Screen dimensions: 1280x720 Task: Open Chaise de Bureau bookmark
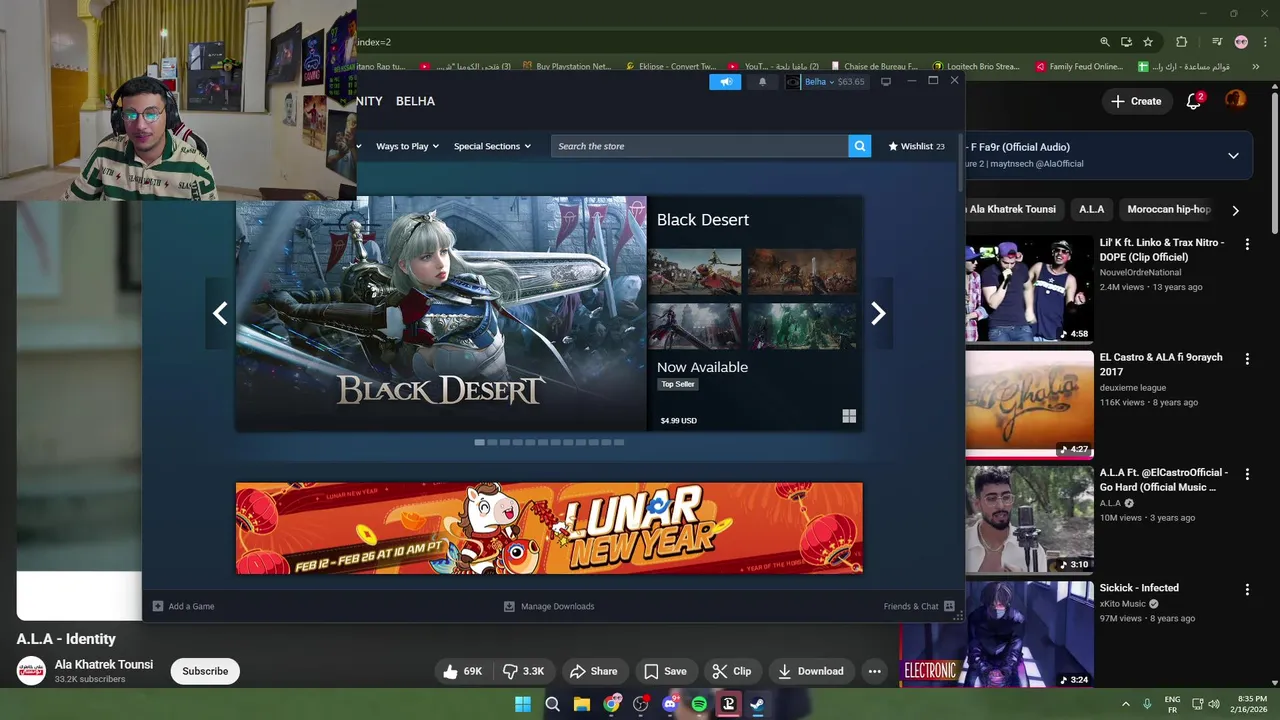(874, 67)
